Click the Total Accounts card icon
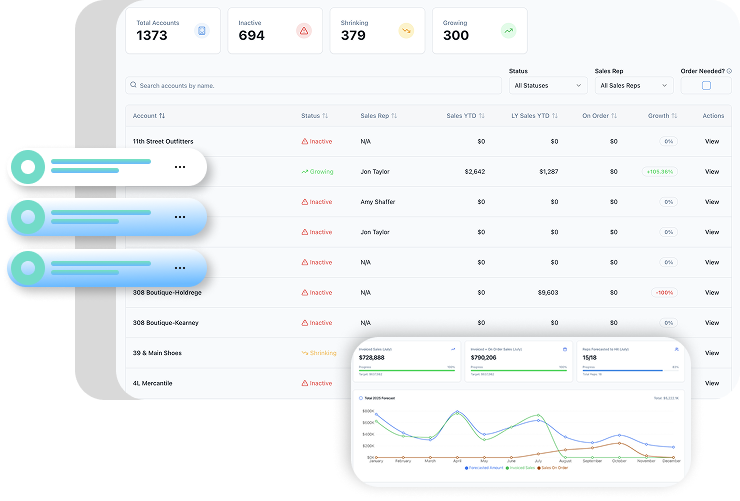Image resolution: width=740 pixels, height=501 pixels. coord(201,31)
